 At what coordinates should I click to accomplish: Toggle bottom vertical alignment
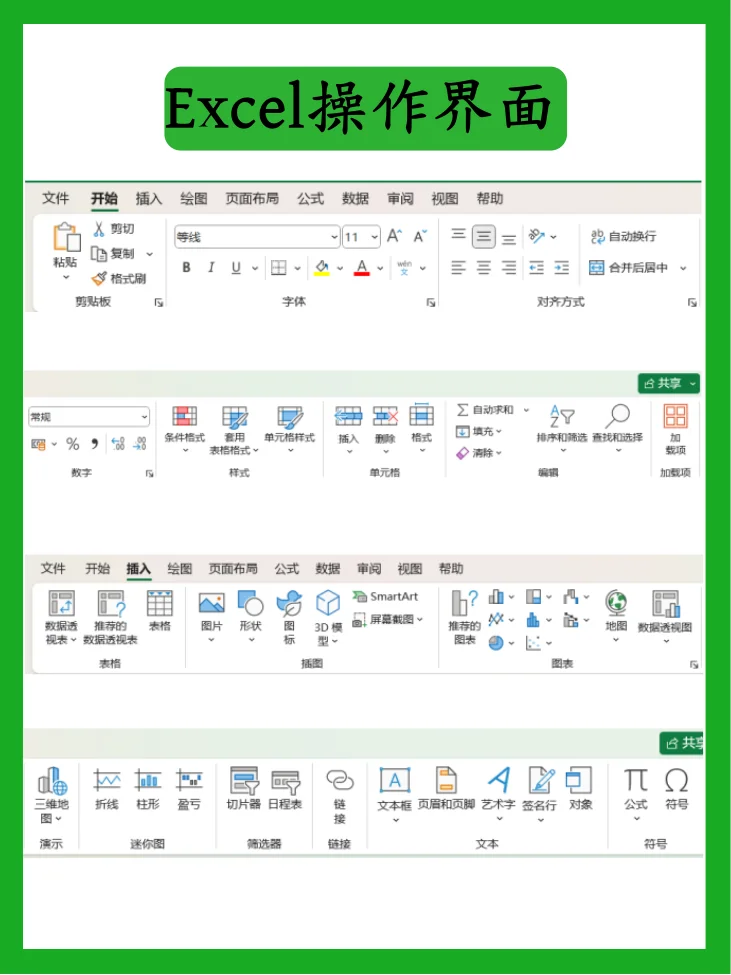(509, 239)
